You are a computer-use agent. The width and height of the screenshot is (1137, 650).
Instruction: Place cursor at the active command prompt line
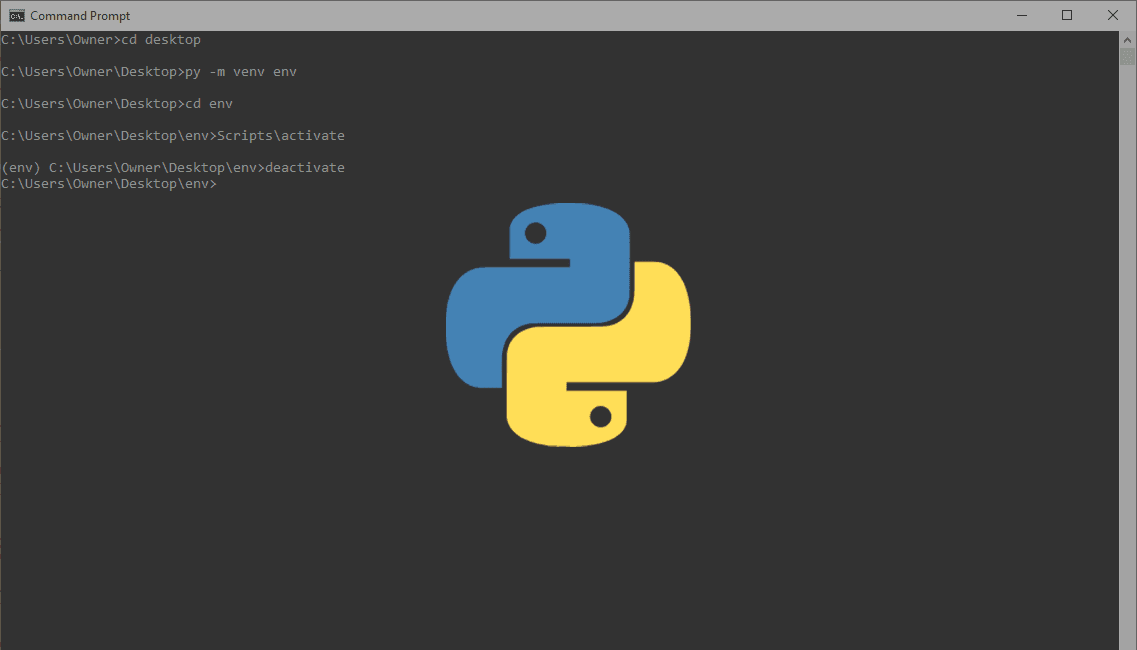coord(222,183)
